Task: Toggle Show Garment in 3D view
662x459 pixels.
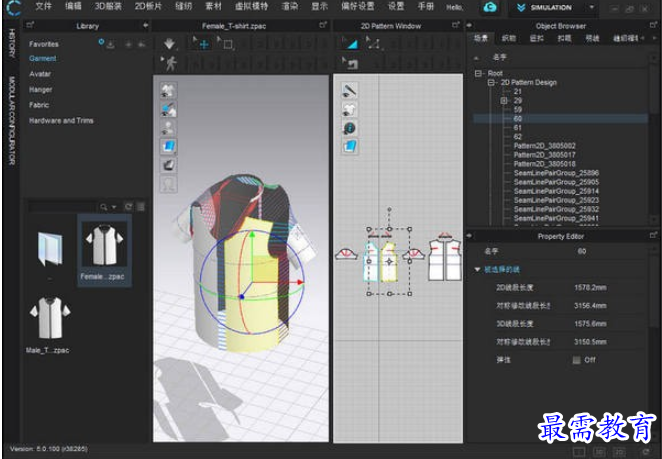Action: (169, 90)
